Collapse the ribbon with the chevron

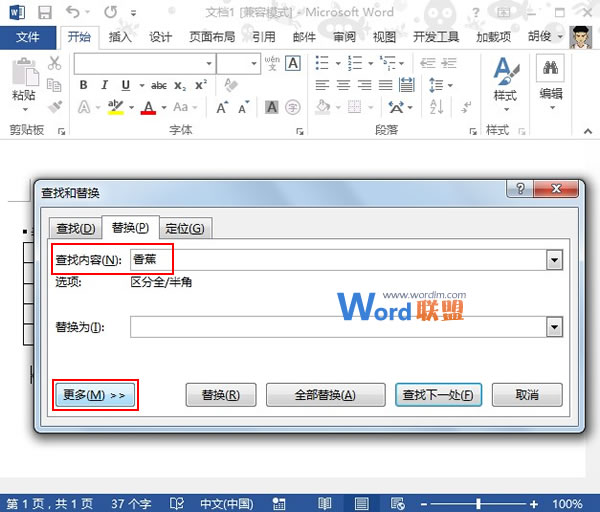[588, 131]
